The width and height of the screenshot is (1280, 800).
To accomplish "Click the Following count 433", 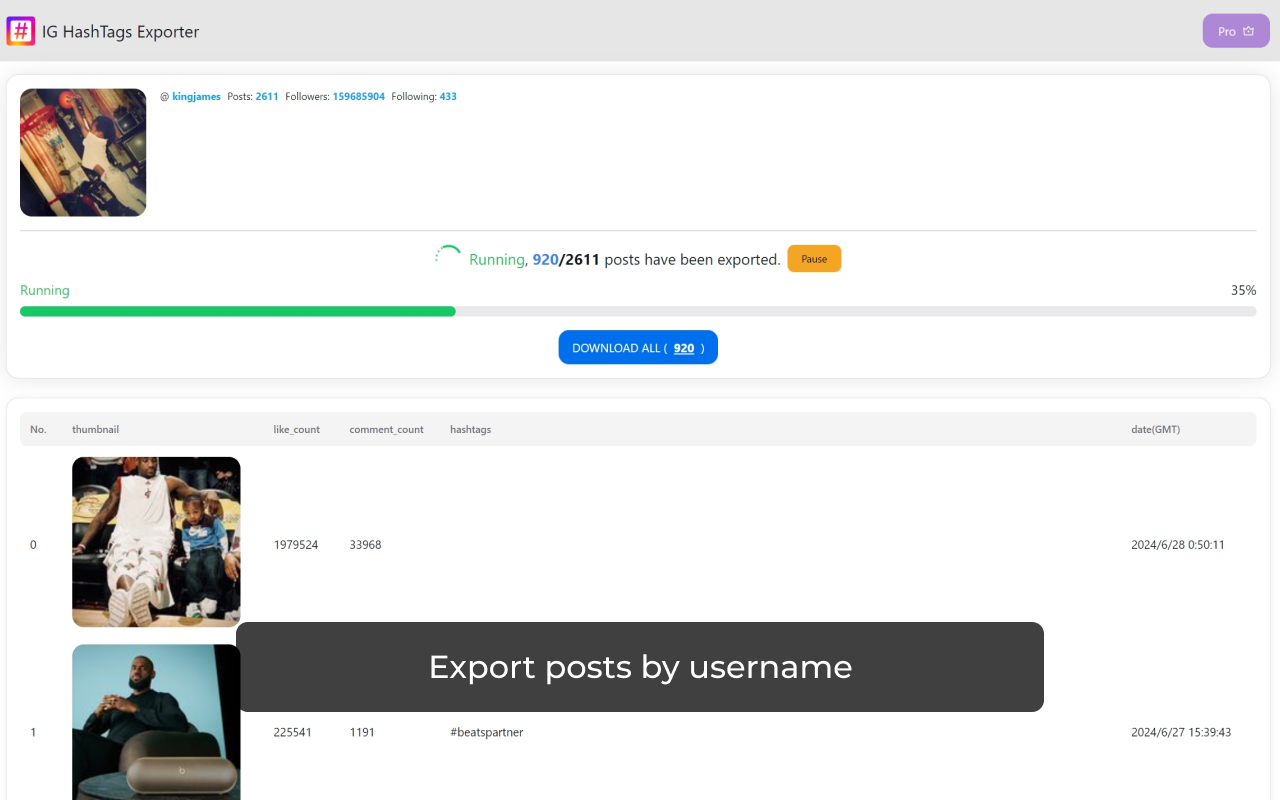I will pyautogui.click(x=448, y=97).
